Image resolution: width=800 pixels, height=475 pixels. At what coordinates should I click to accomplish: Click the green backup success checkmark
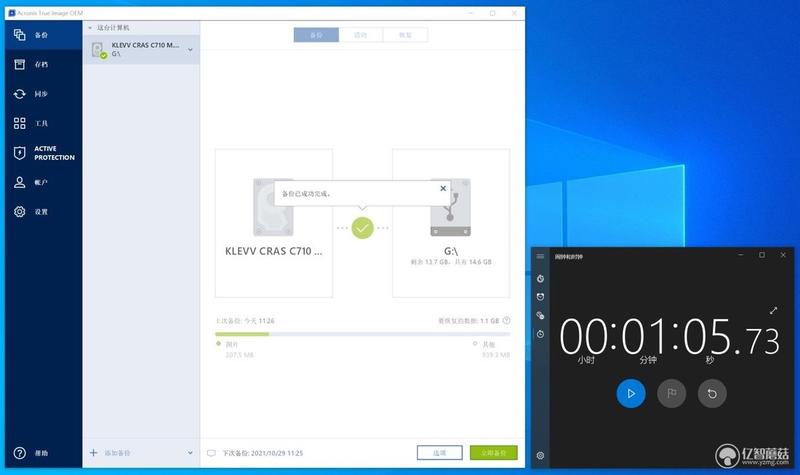(x=362, y=228)
